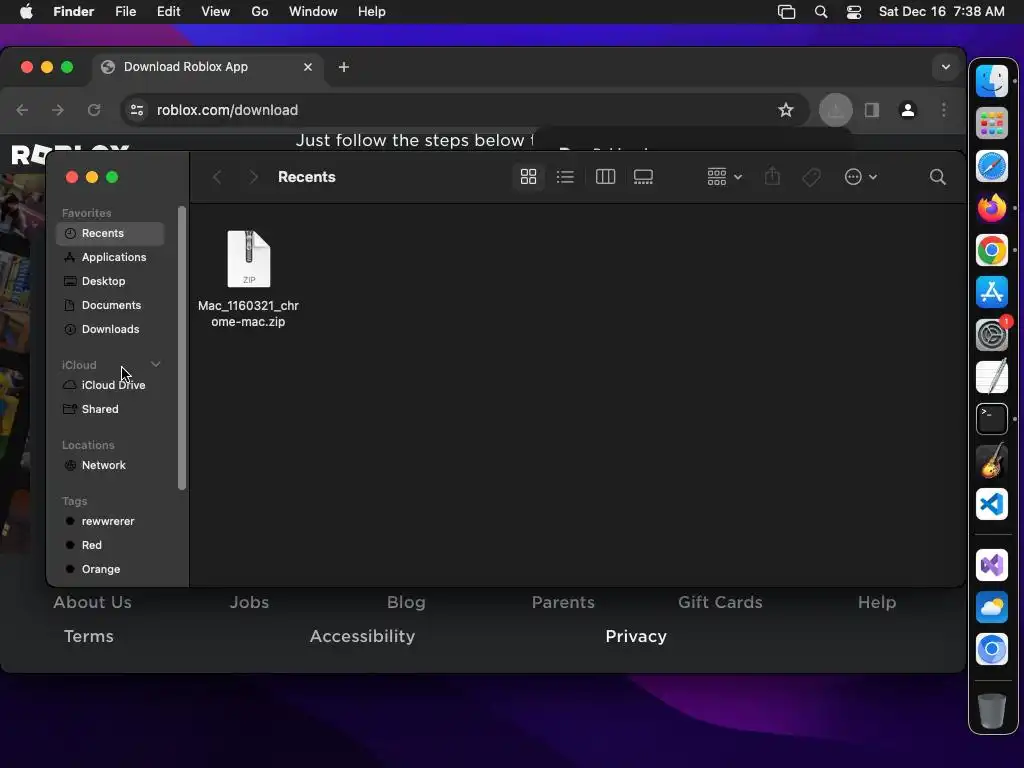Image resolution: width=1024 pixels, height=768 pixels.
Task: Open Firefox from the Dock
Action: (x=991, y=208)
